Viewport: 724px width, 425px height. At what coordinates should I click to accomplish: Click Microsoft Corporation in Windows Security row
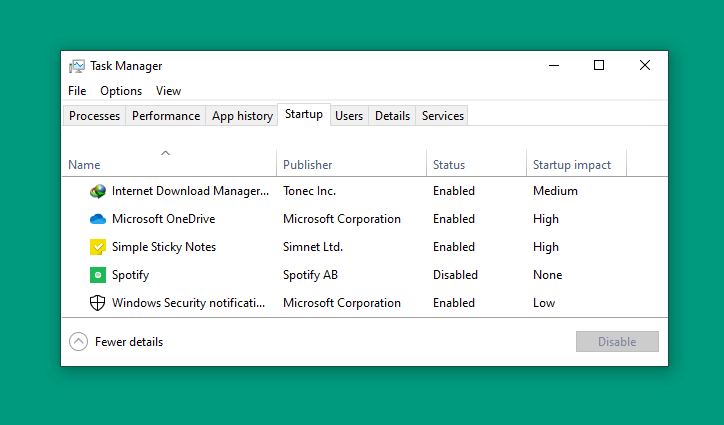pyautogui.click(x=342, y=303)
